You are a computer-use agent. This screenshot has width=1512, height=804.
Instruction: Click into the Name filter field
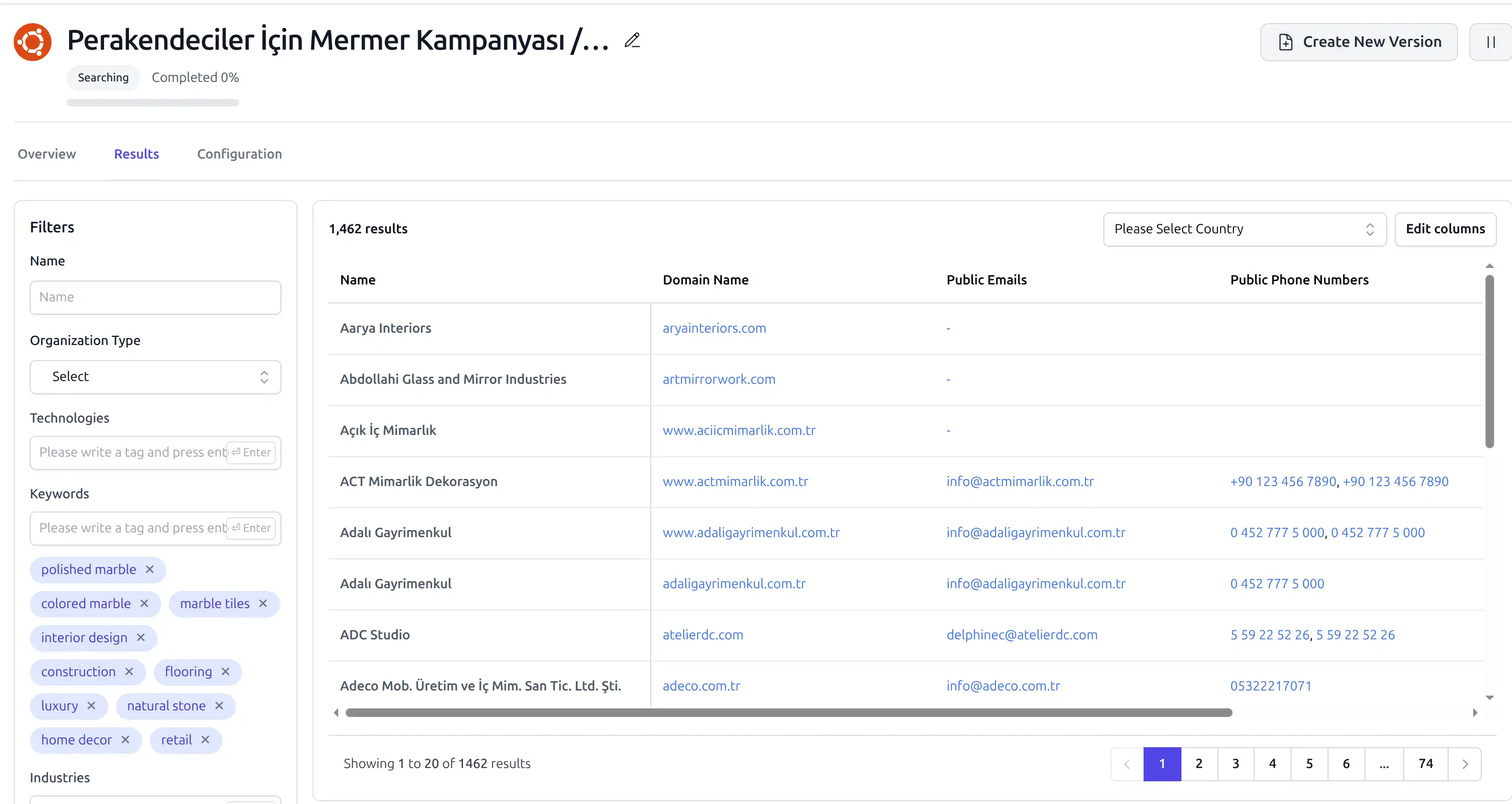[x=156, y=297]
